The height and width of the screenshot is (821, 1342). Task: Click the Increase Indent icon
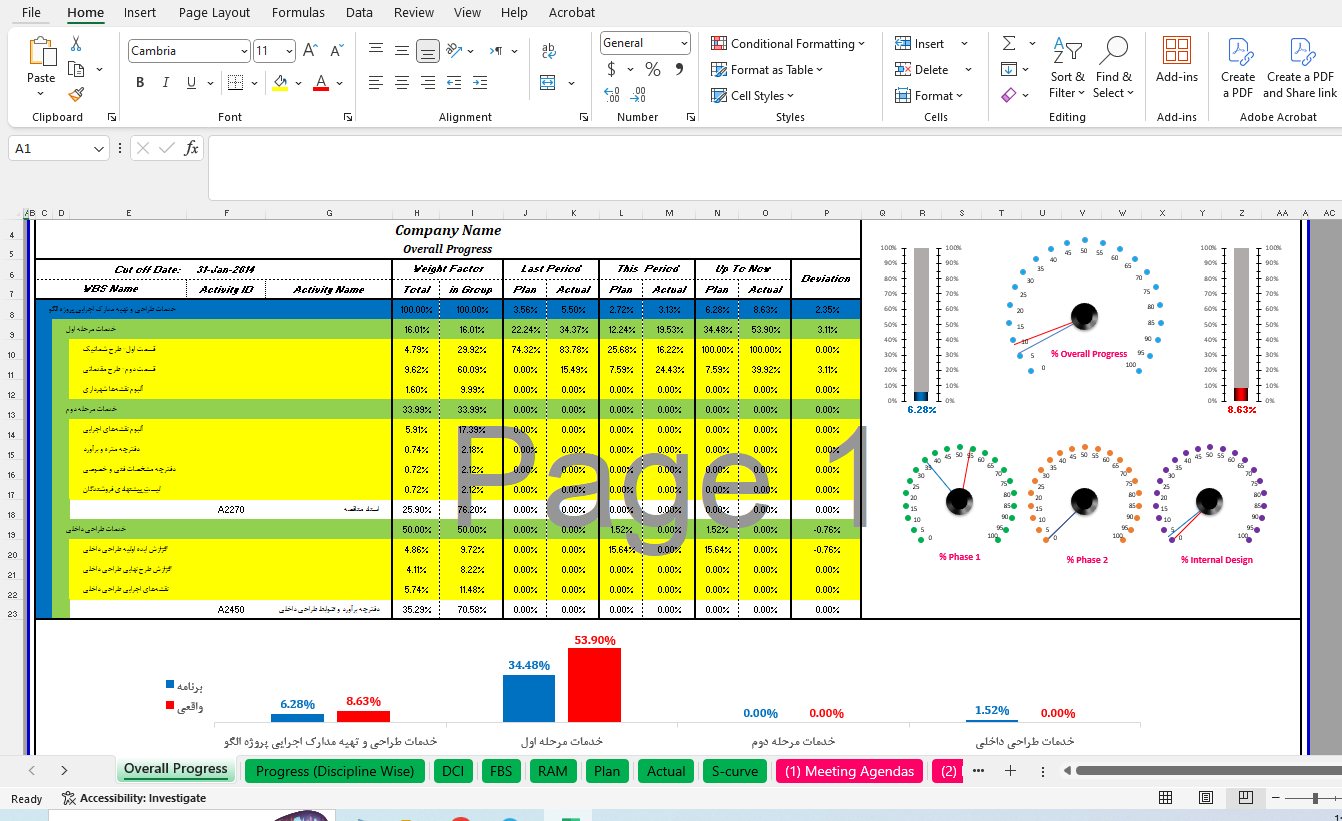click(x=479, y=82)
